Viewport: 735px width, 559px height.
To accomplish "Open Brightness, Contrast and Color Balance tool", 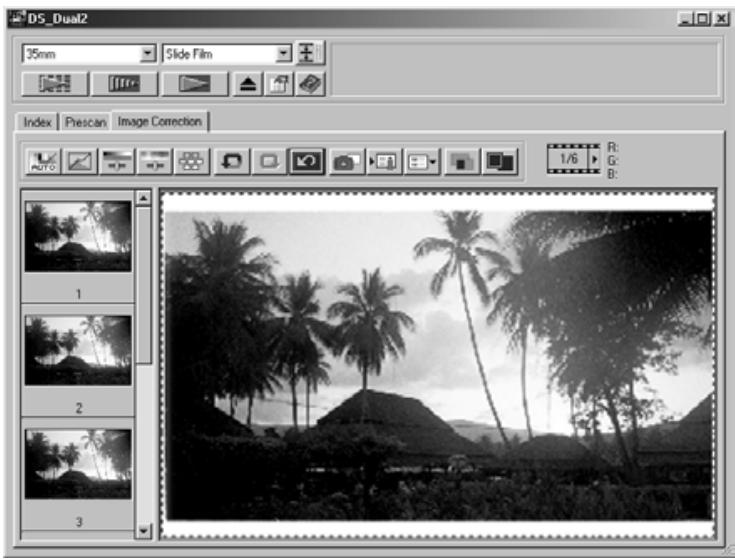I will pyautogui.click(x=117, y=162).
